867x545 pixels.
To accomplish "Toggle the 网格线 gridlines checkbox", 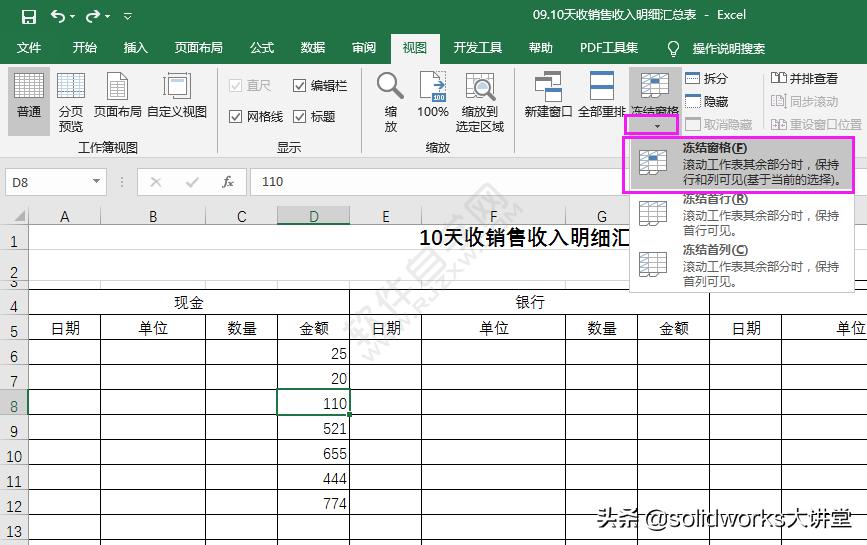I will tap(235, 117).
